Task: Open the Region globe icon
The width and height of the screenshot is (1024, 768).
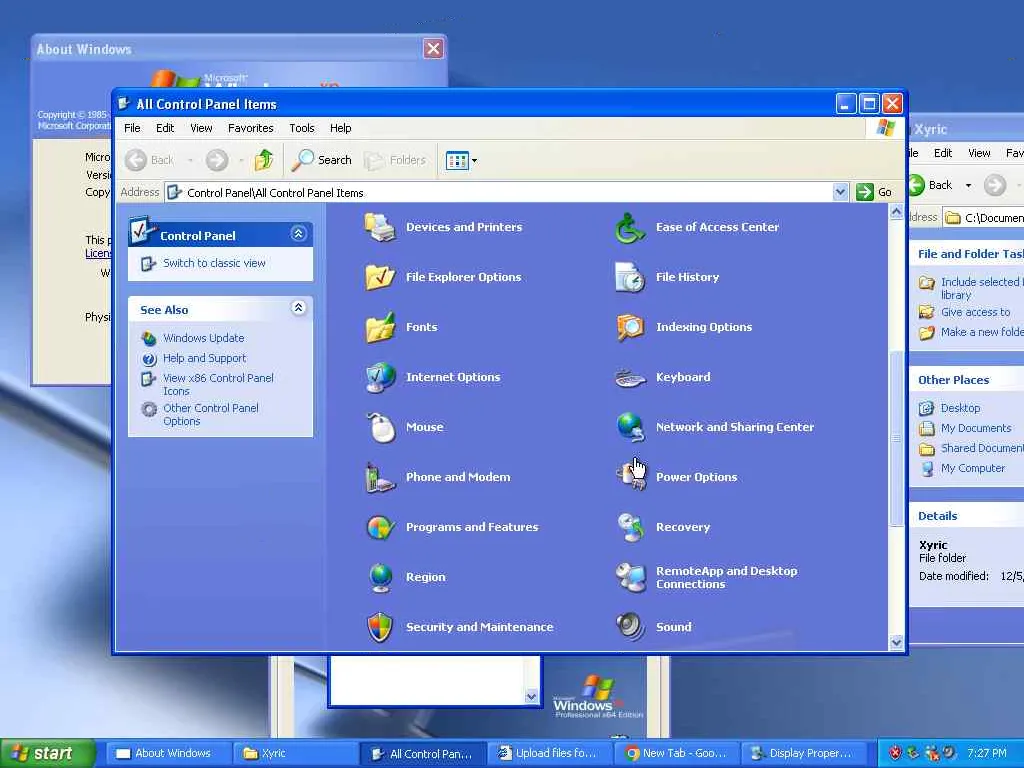Action: pyautogui.click(x=380, y=577)
